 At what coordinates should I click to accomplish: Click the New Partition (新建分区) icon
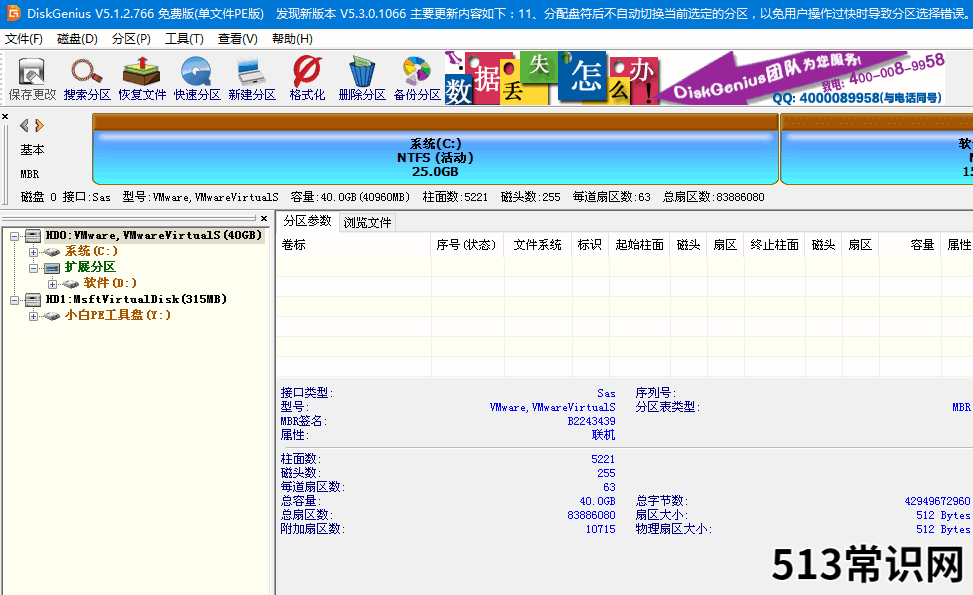click(252, 79)
